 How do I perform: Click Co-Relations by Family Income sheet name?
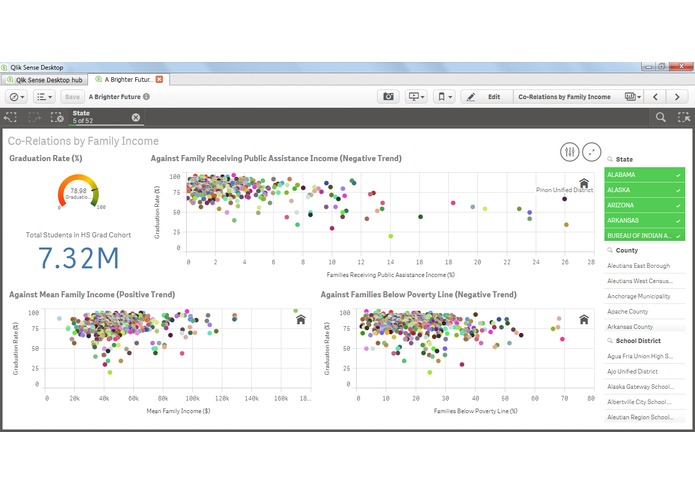(564, 97)
